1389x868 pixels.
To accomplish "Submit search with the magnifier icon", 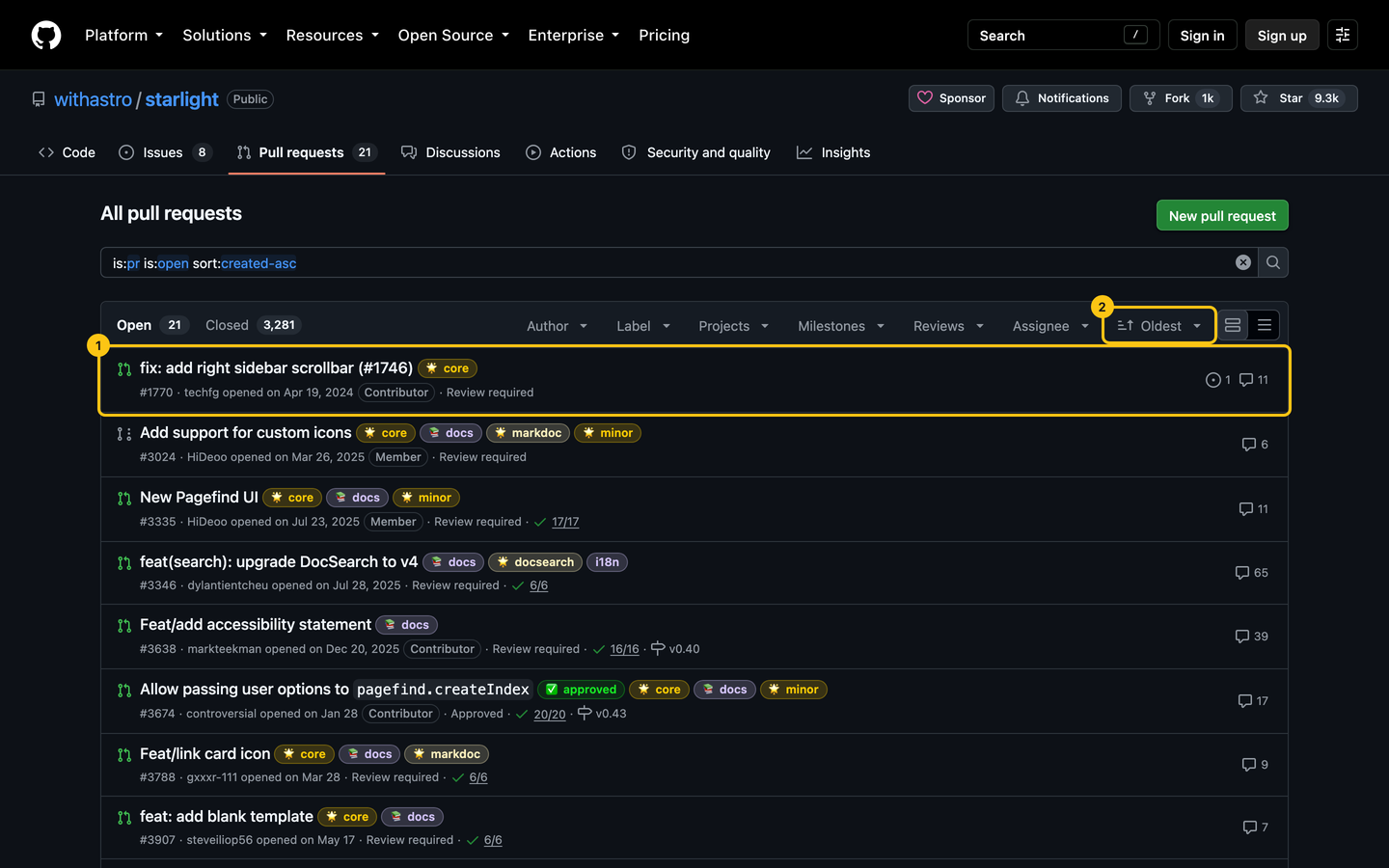I will [1273, 262].
